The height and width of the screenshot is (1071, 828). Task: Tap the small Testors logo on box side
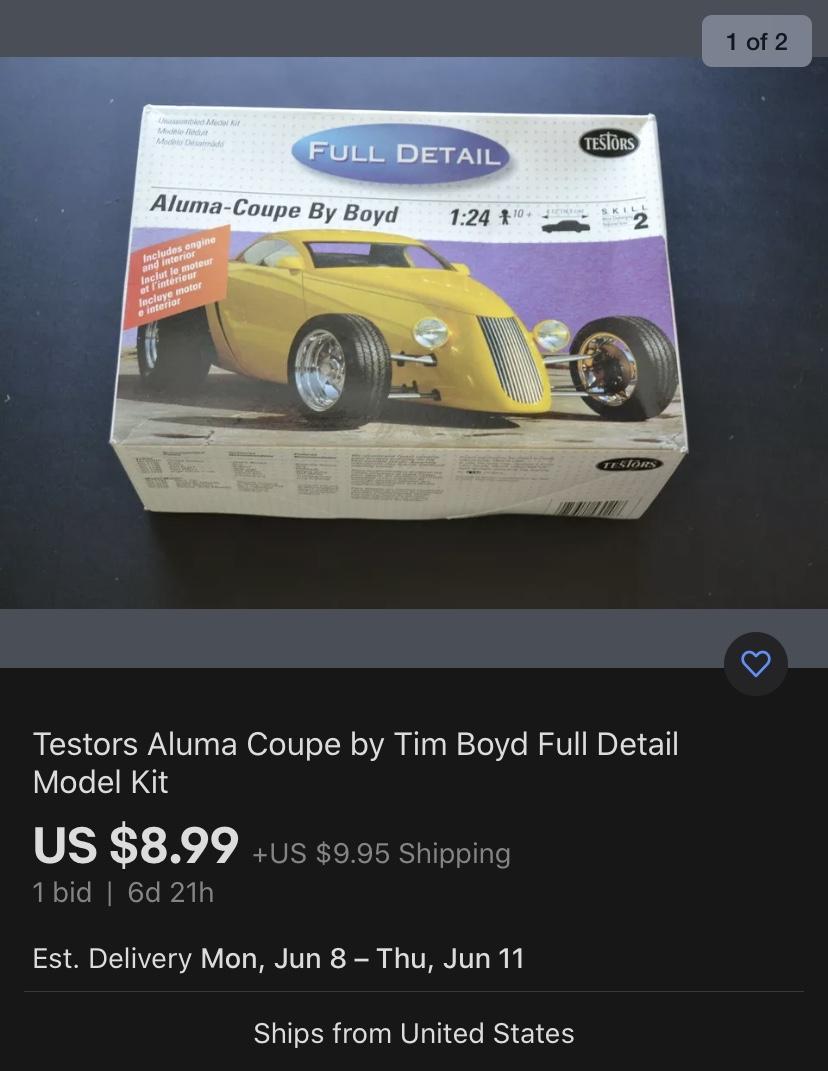coord(629,465)
